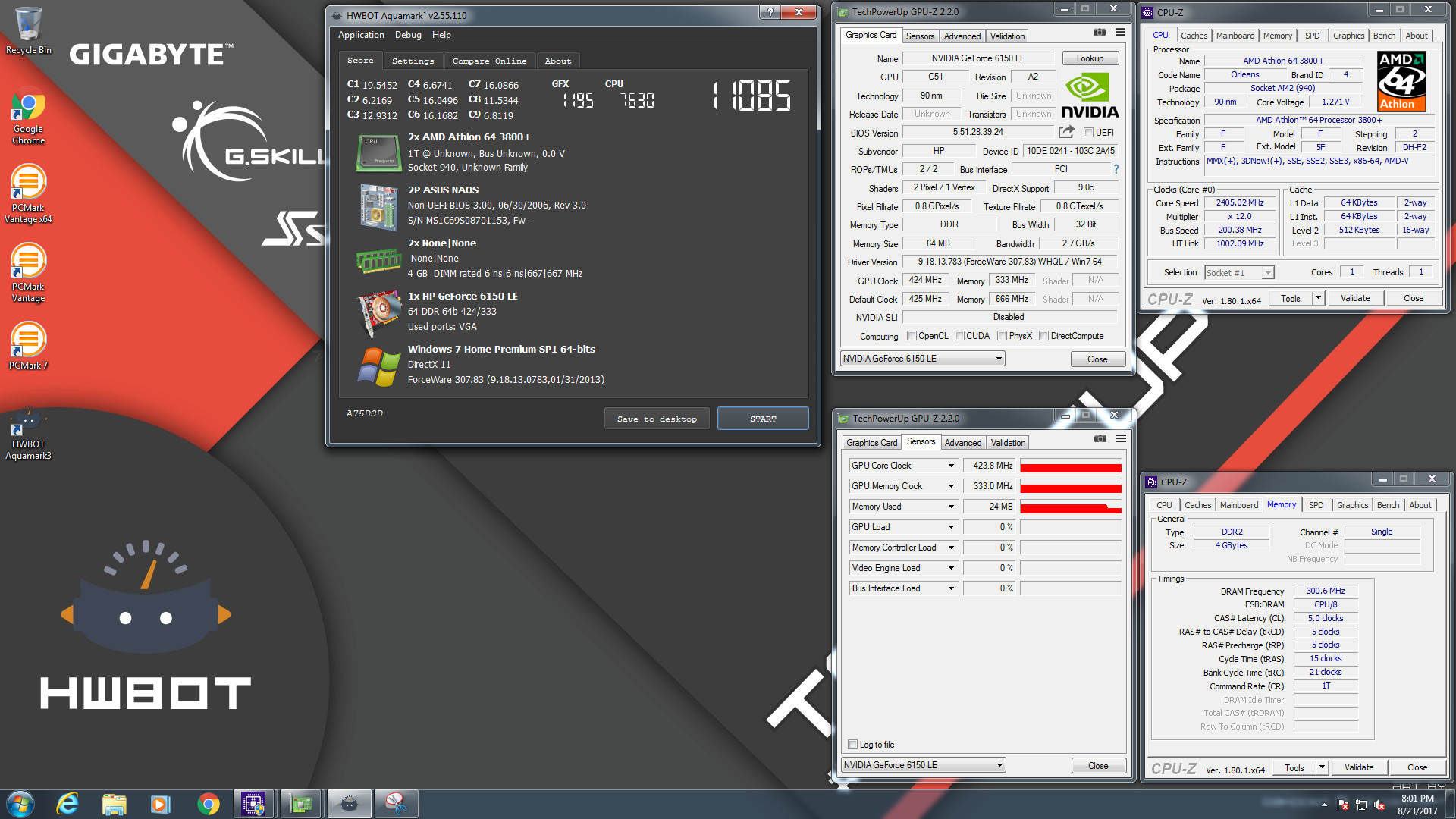Open Windows Media Player from the taskbar
This screenshot has width=1456, height=819.
point(161,804)
